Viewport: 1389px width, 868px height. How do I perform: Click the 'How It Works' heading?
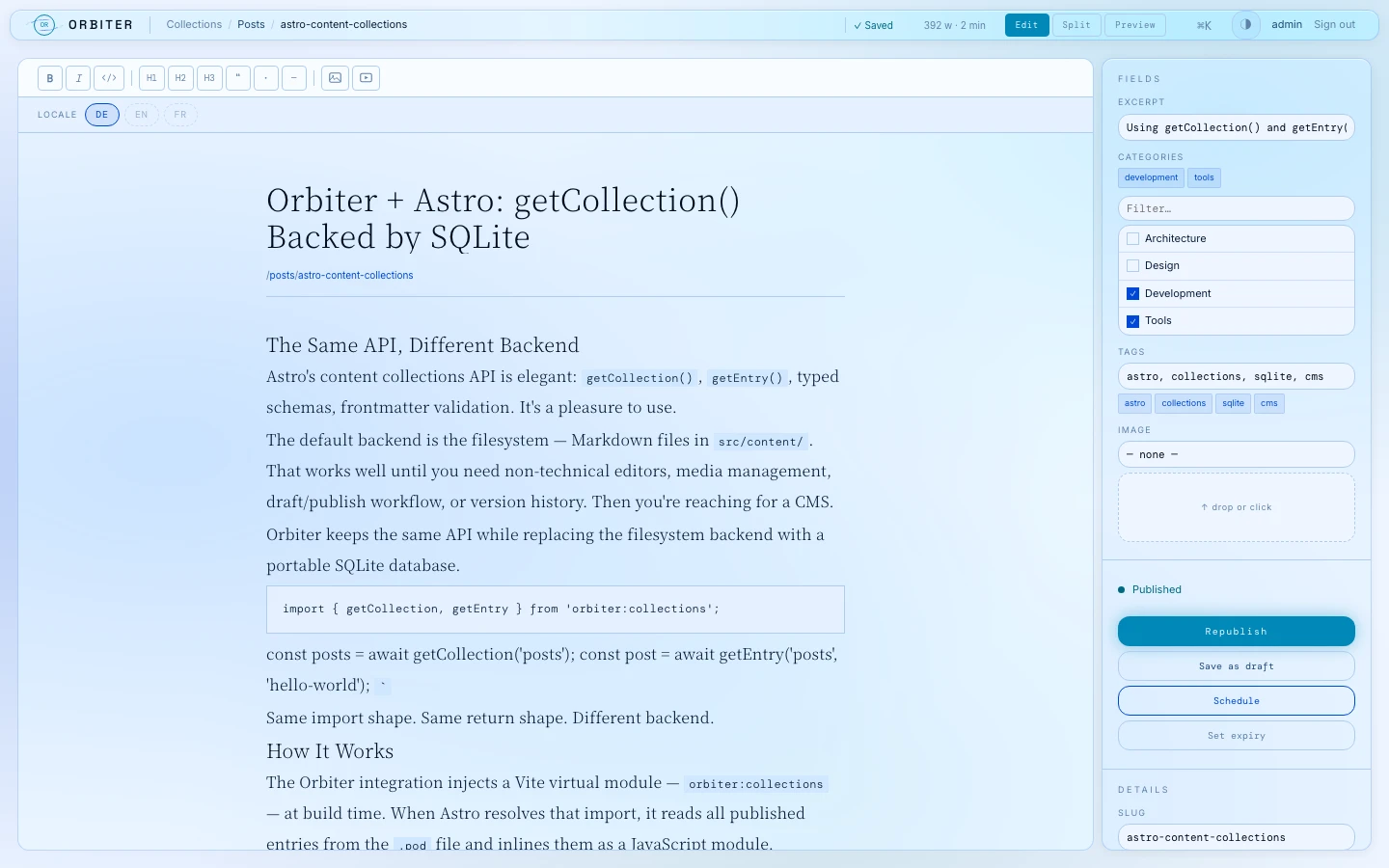pos(330,751)
